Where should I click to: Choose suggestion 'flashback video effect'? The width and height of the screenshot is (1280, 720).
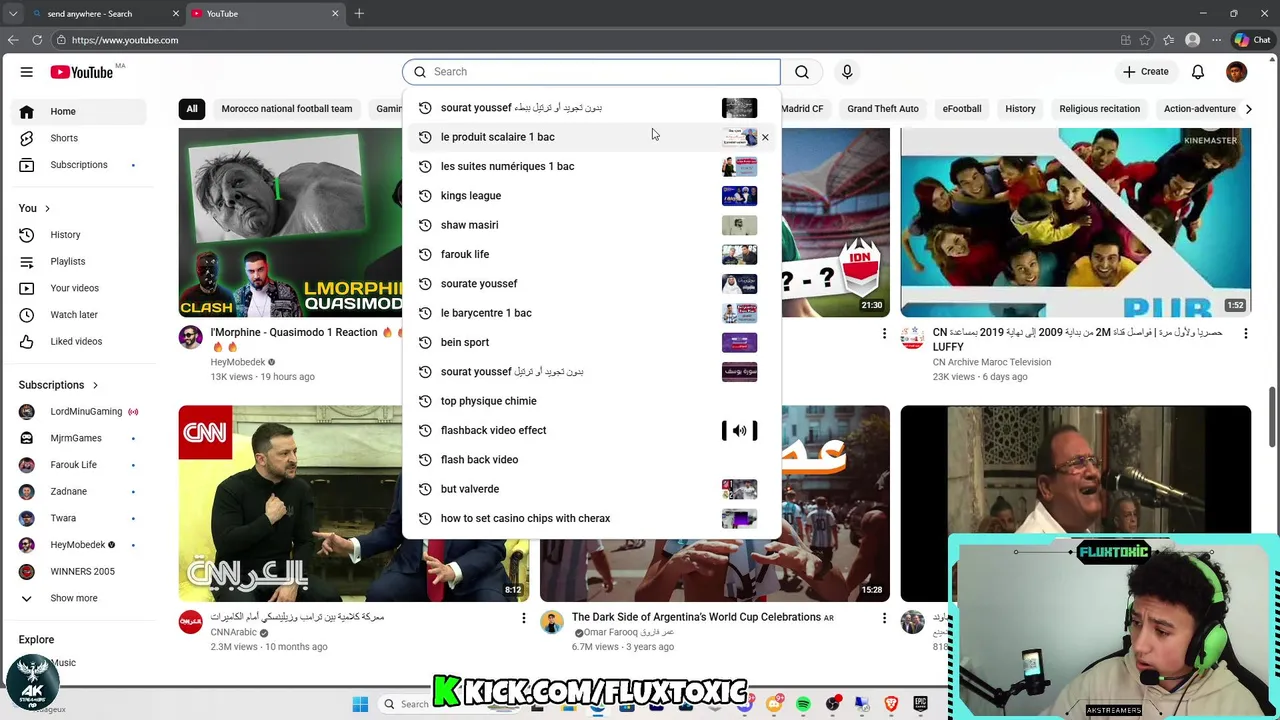(x=590, y=430)
